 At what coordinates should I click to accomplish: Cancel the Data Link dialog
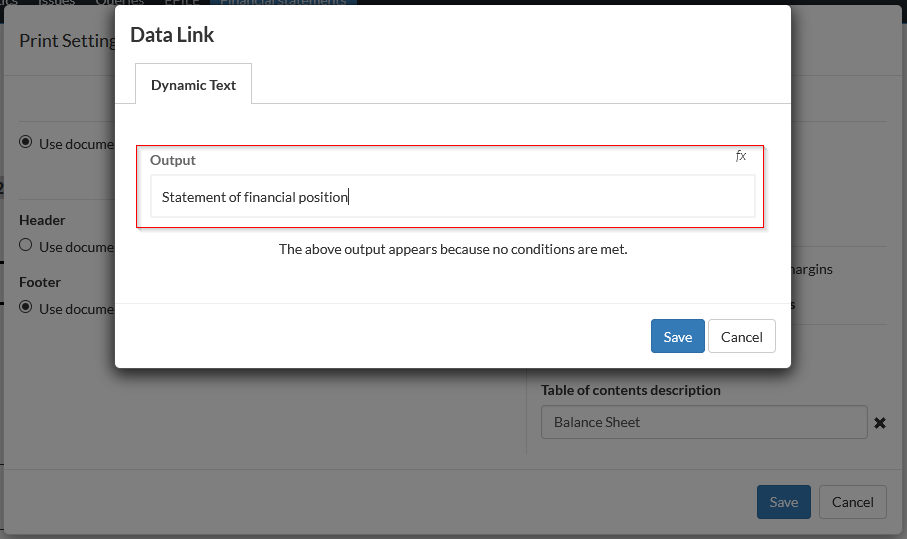[741, 337]
